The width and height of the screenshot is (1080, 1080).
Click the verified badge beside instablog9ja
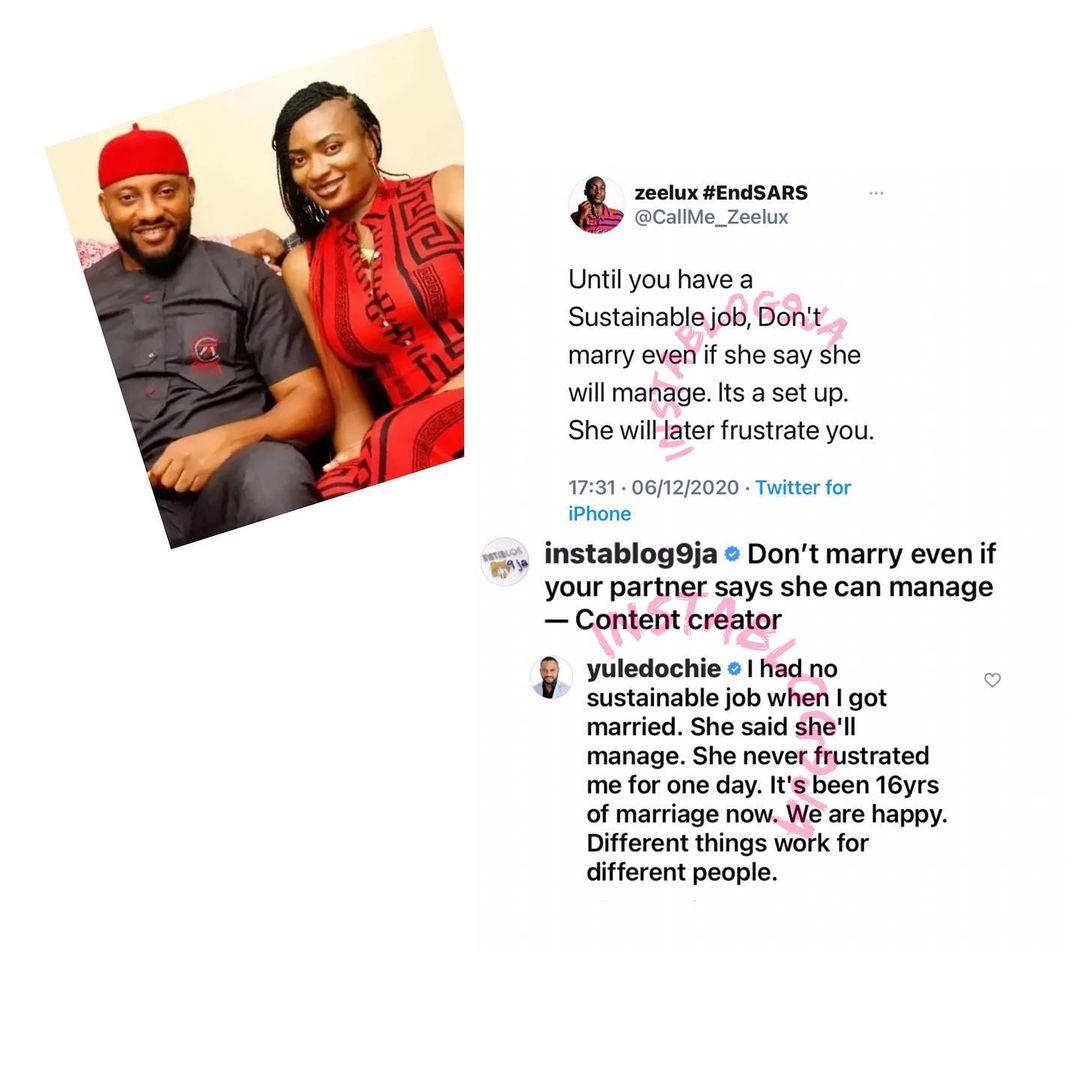tap(732, 554)
